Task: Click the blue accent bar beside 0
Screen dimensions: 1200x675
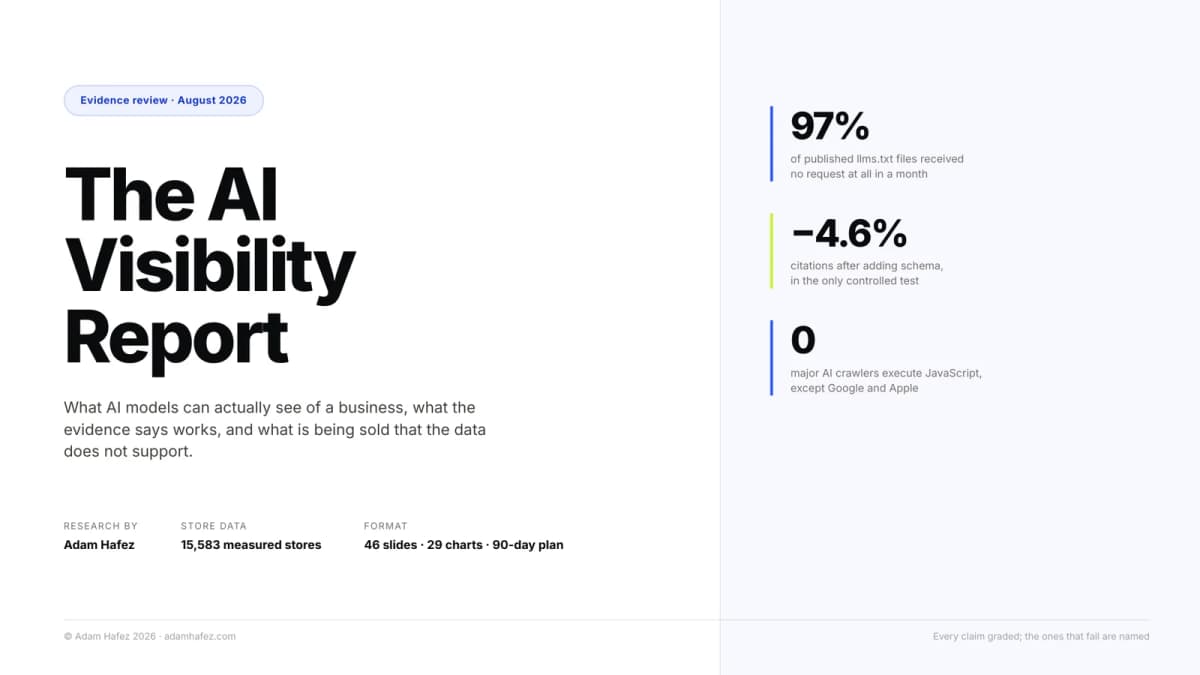Action: click(x=772, y=358)
